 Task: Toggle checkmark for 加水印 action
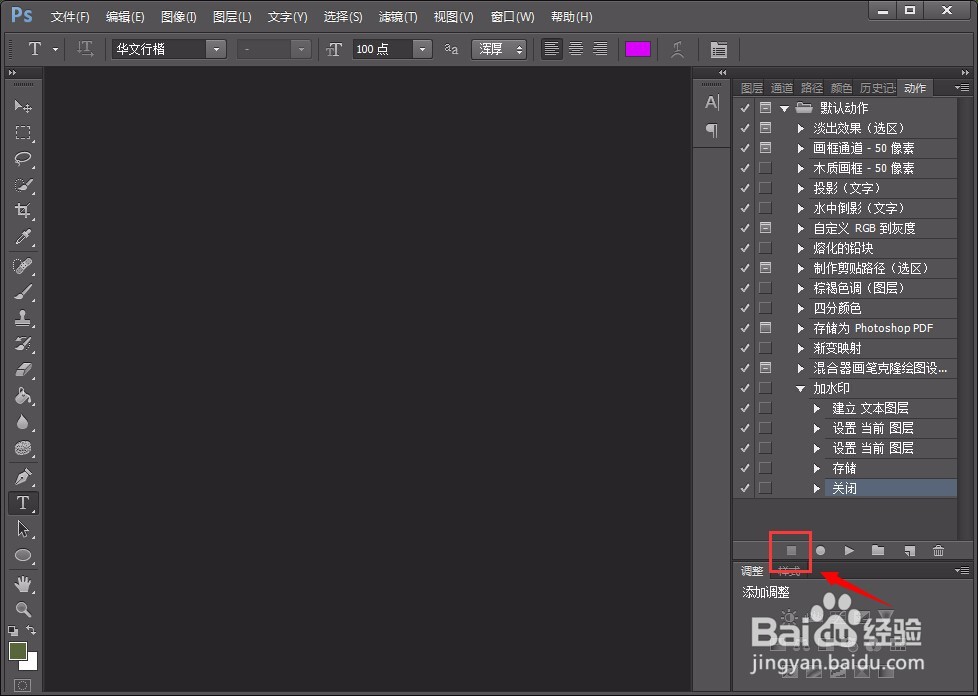pyautogui.click(x=745, y=388)
